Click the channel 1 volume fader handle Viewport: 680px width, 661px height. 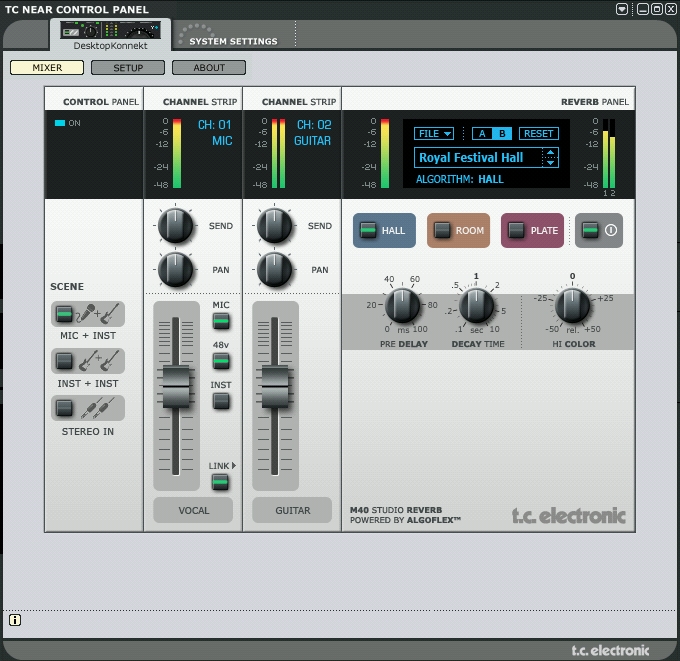point(176,386)
